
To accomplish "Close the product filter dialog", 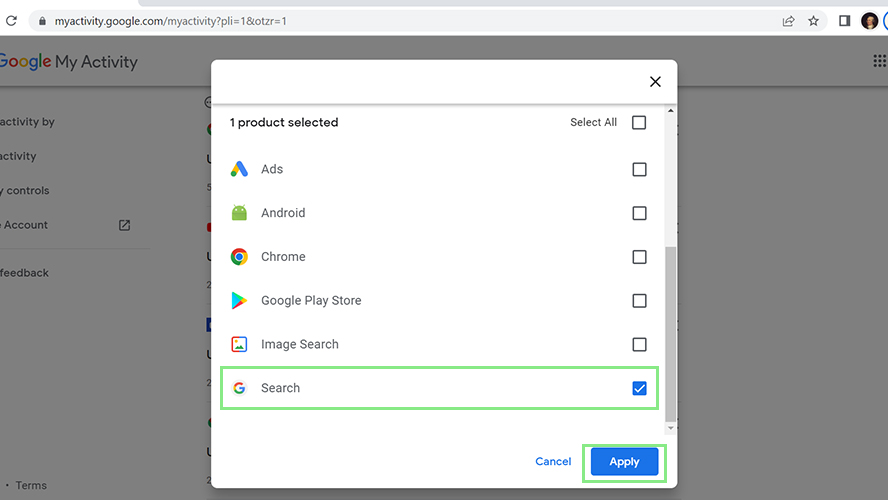I will click(x=655, y=82).
